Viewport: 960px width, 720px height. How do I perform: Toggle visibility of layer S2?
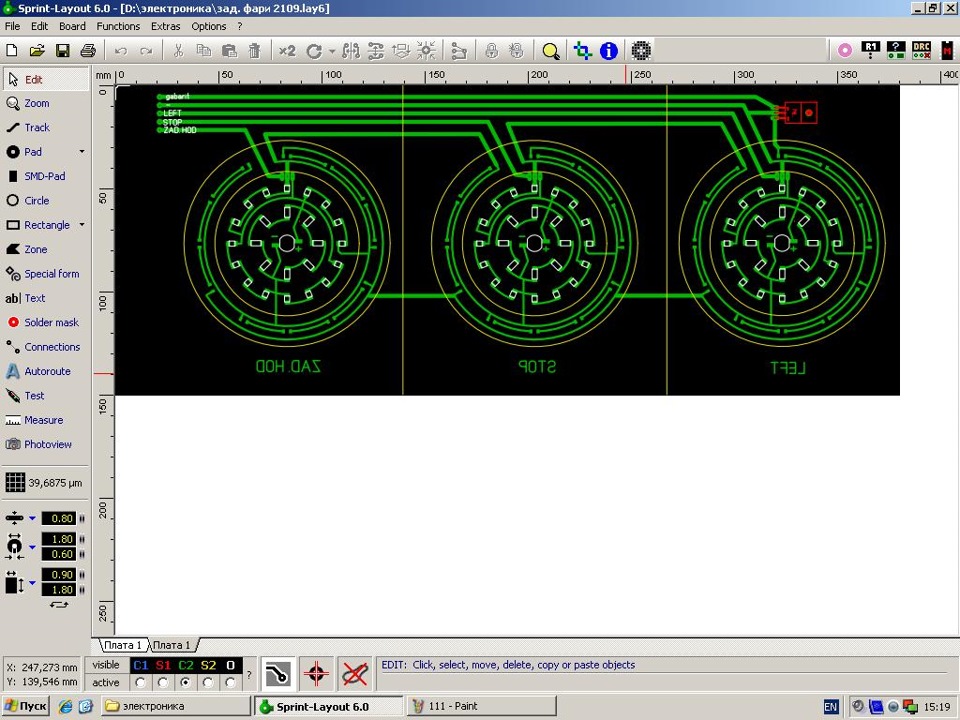click(x=208, y=665)
